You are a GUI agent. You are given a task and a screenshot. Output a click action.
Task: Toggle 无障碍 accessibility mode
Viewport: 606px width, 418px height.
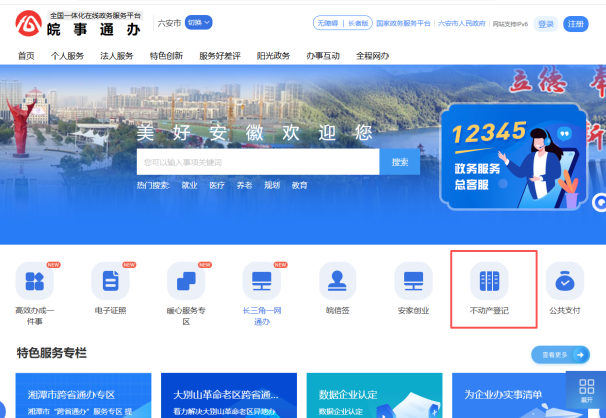point(327,22)
